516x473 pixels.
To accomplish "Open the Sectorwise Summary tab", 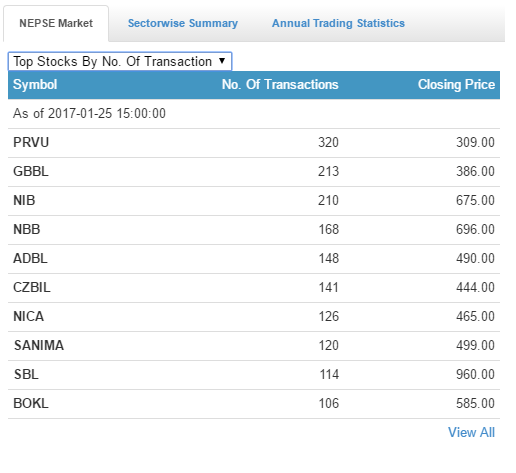I will coord(183,23).
